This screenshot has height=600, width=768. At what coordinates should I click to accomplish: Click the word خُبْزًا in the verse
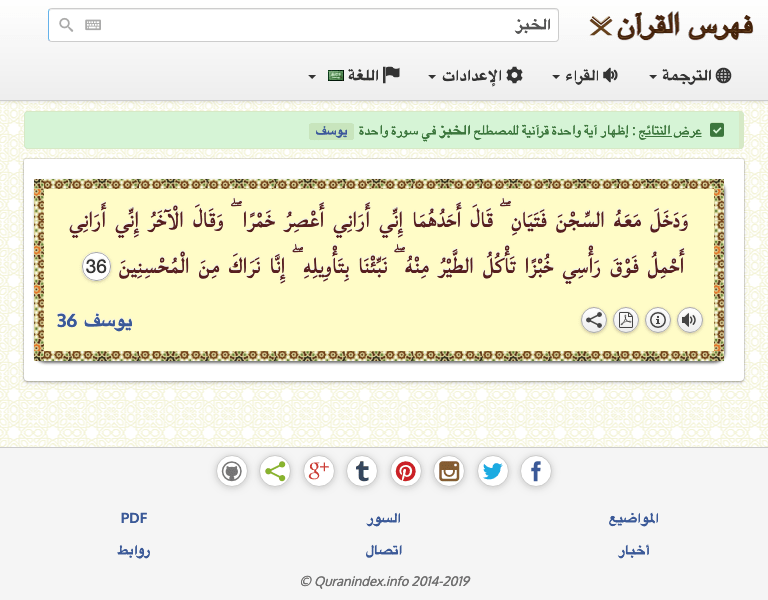(x=539, y=267)
